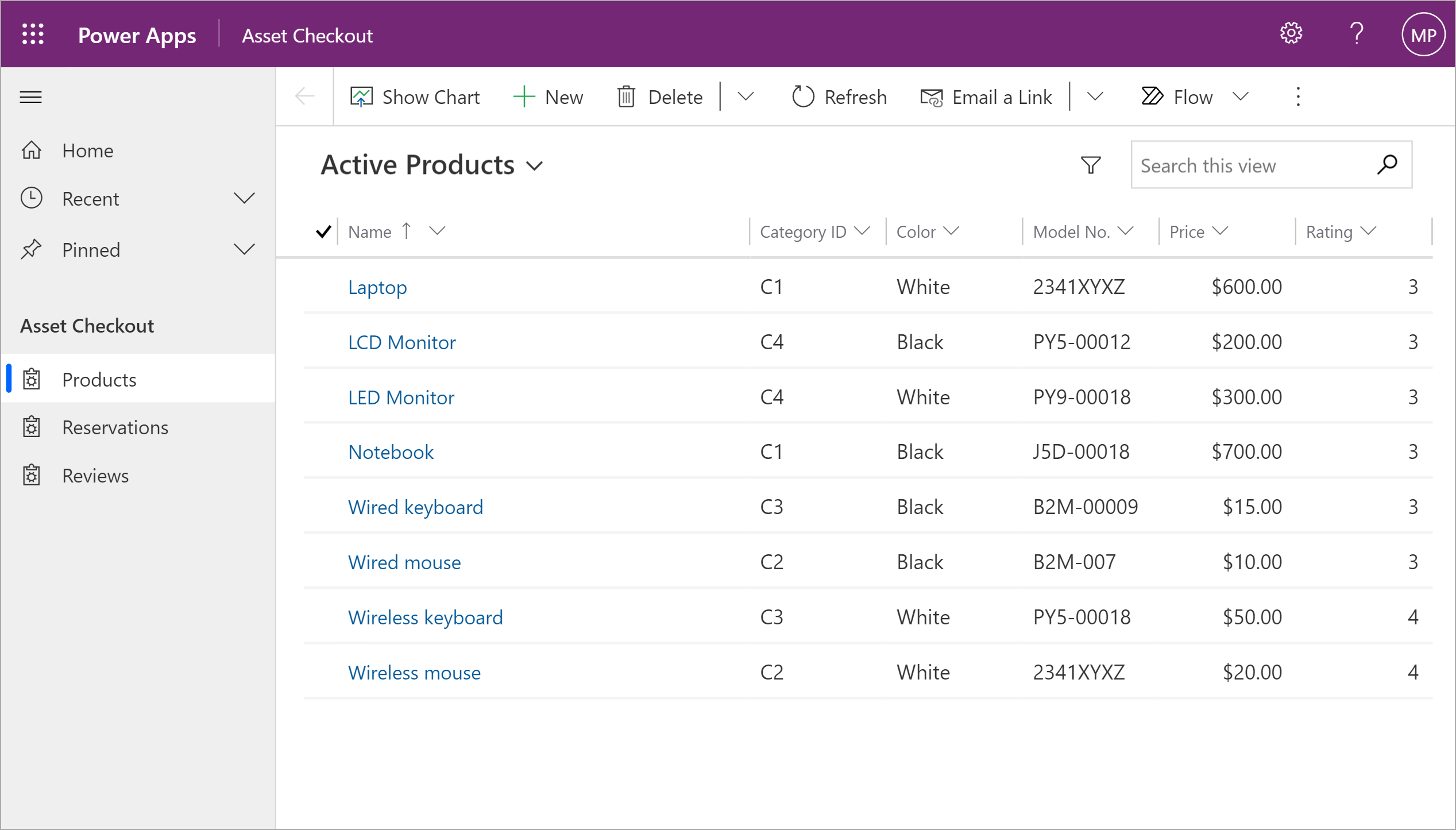Expand the Price column sort options

[x=1222, y=232]
